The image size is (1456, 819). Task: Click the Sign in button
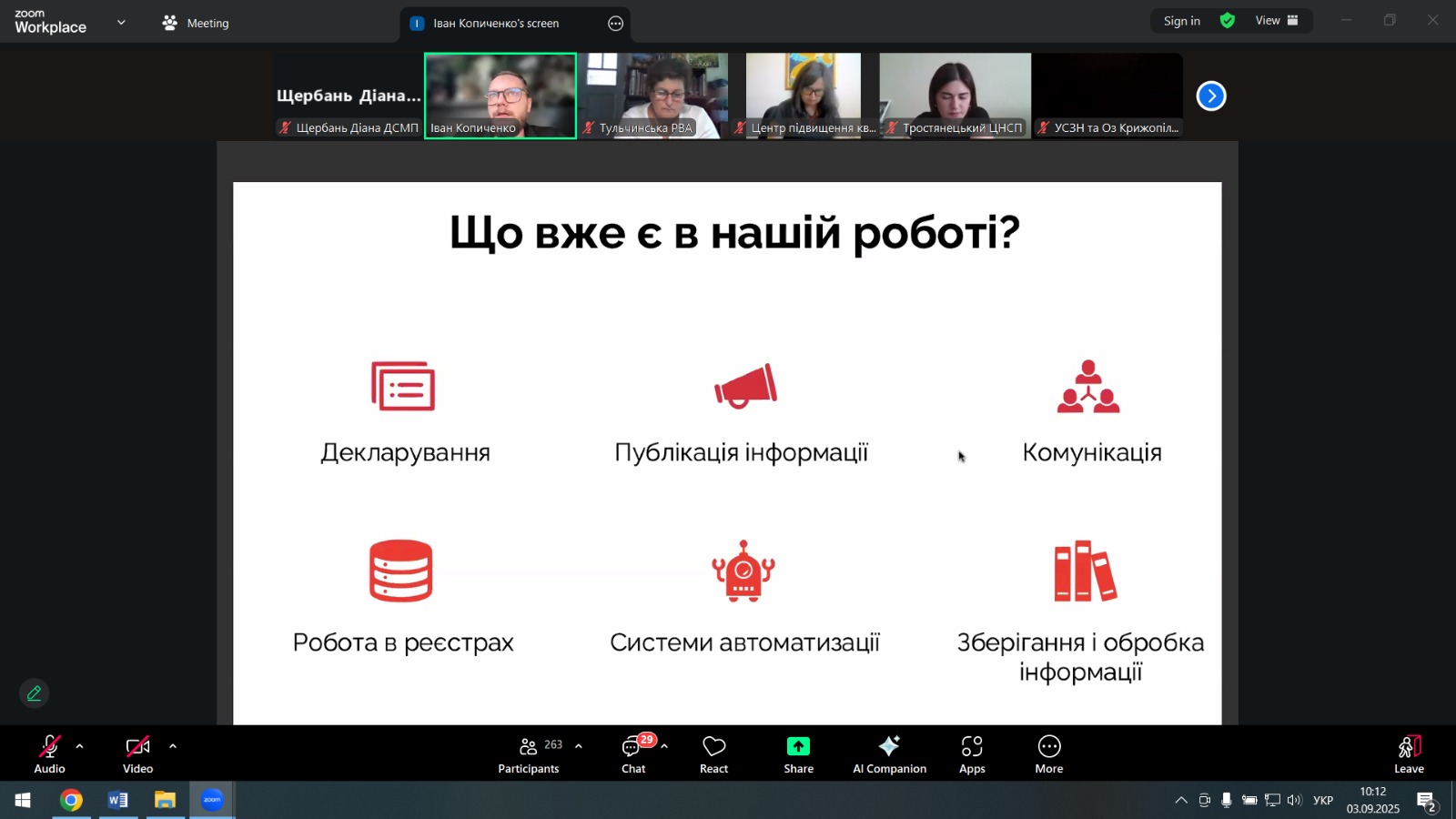tap(1181, 21)
